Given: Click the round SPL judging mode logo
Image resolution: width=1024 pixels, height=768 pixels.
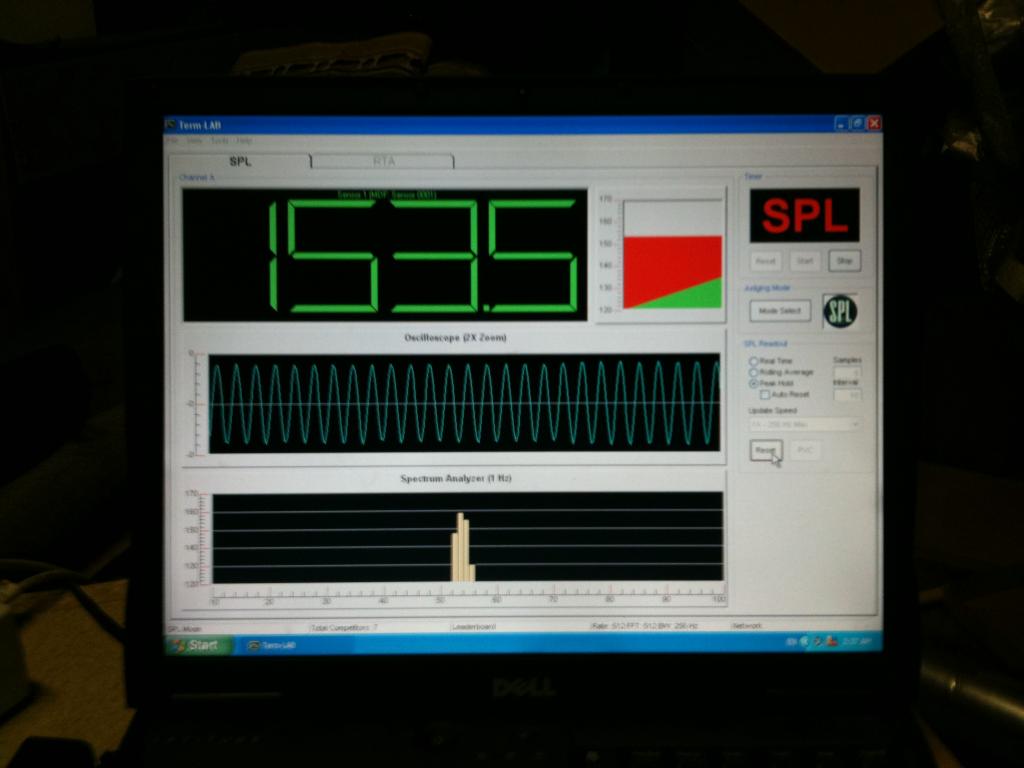Looking at the screenshot, I should 839,312.
